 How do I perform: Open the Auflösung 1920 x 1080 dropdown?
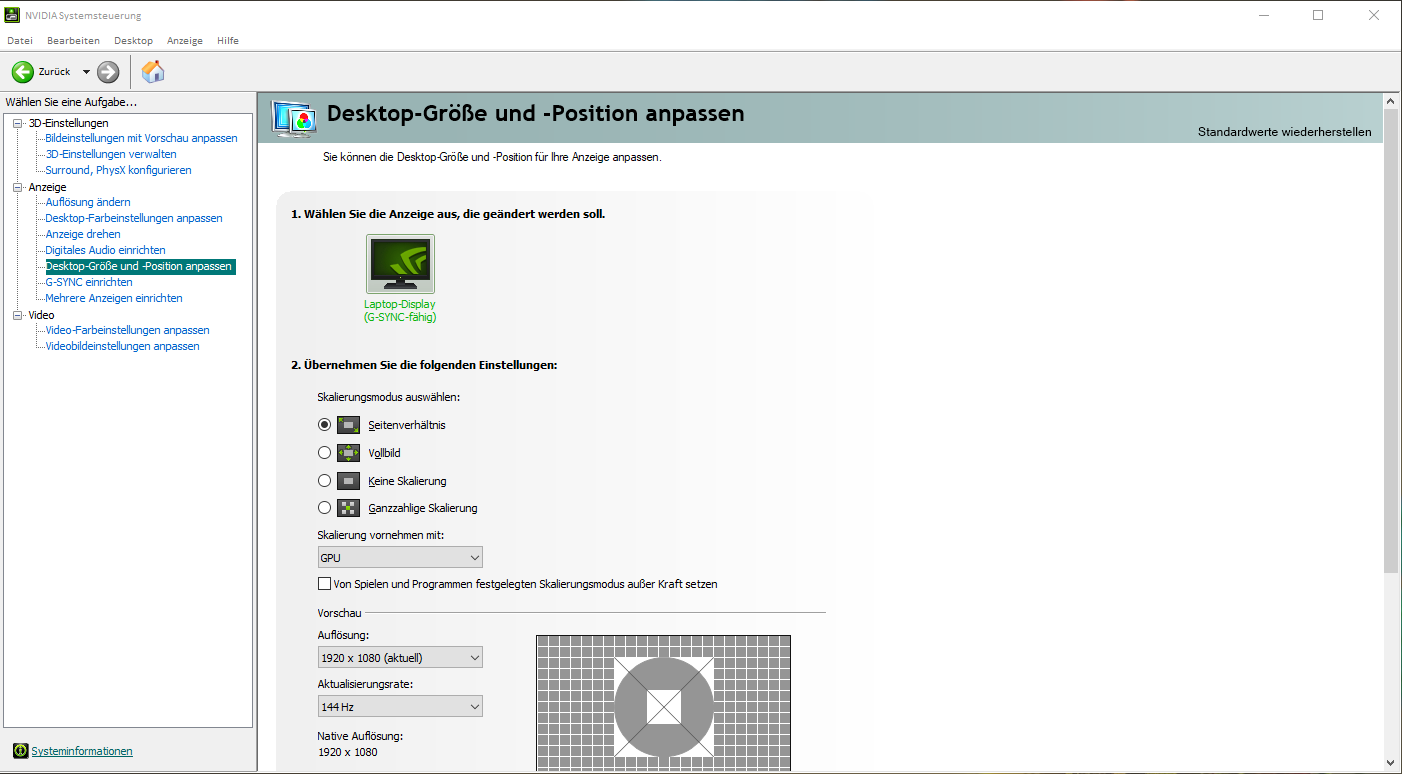[400, 657]
